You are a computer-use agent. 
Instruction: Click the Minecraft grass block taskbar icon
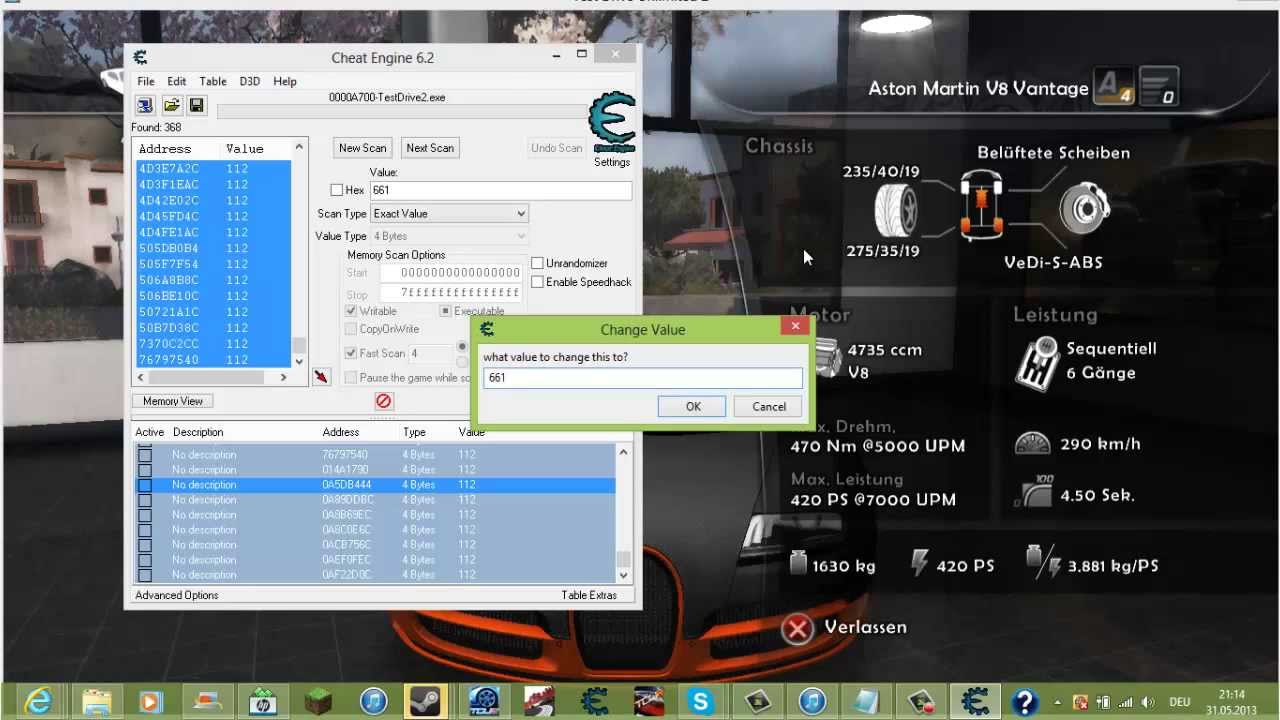pyautogui.click(x=319, y=701)
